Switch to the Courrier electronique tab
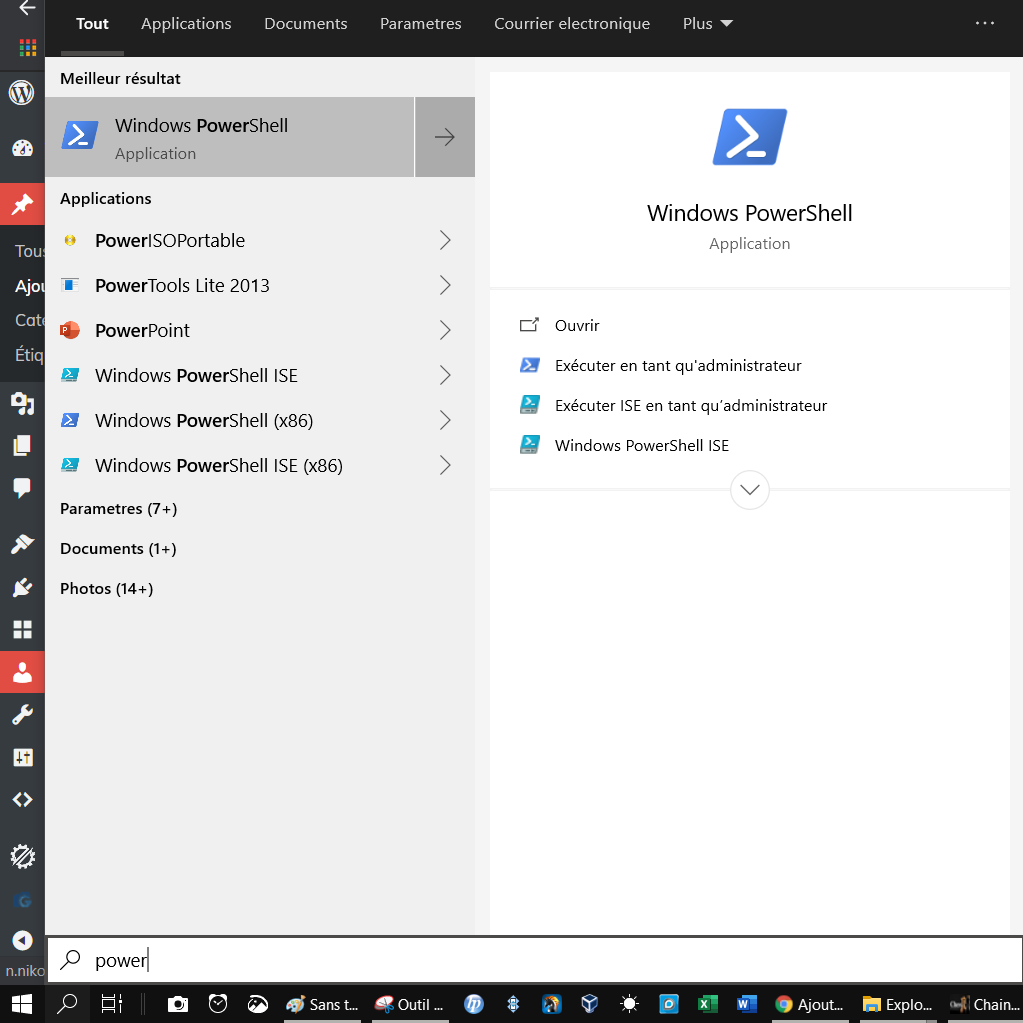The height and width of the screenshot is (1023, 1023). click(x=572, y=24)
